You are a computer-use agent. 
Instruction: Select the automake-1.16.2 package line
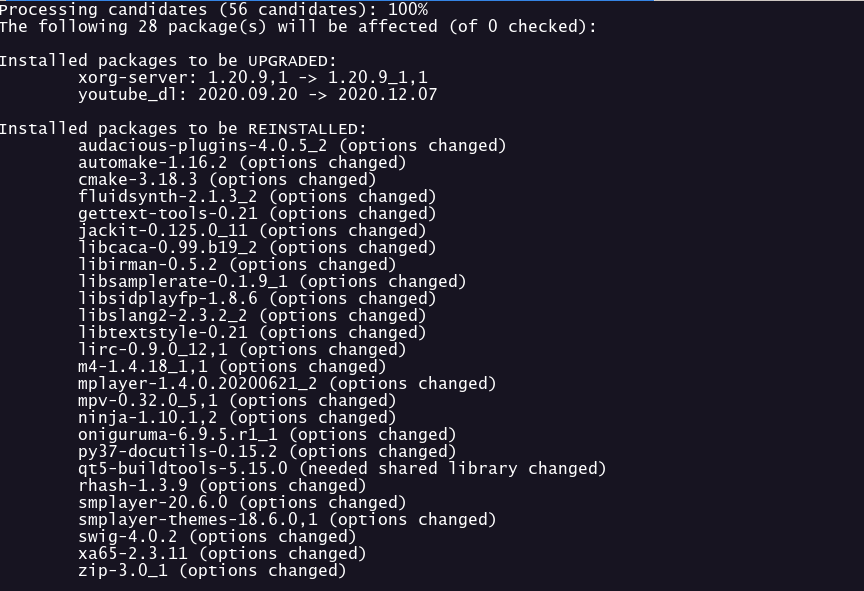click(x=242, y=162)
